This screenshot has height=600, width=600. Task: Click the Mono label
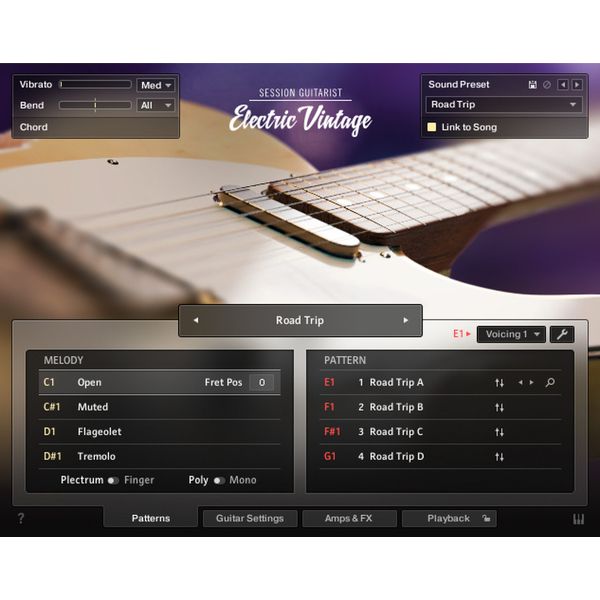(x=243, y=481)
